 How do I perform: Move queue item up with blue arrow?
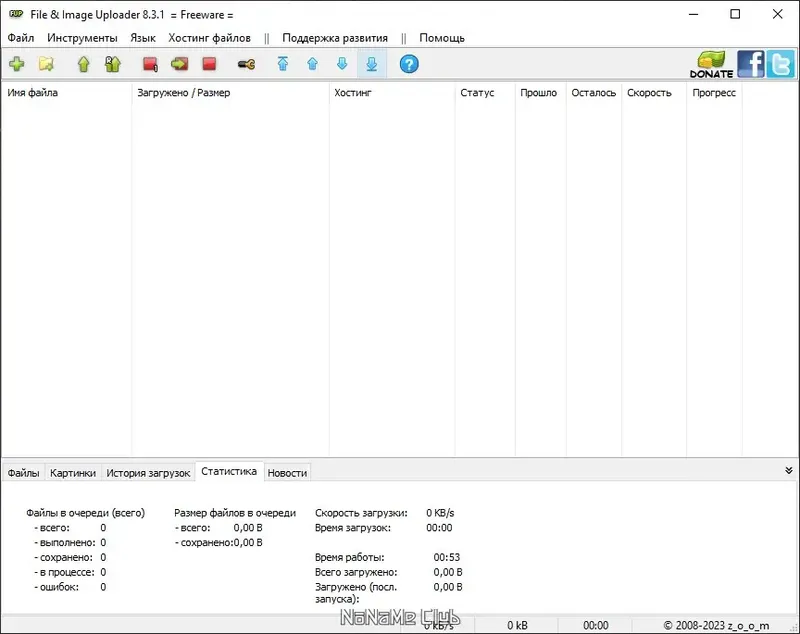coord(312,63)
